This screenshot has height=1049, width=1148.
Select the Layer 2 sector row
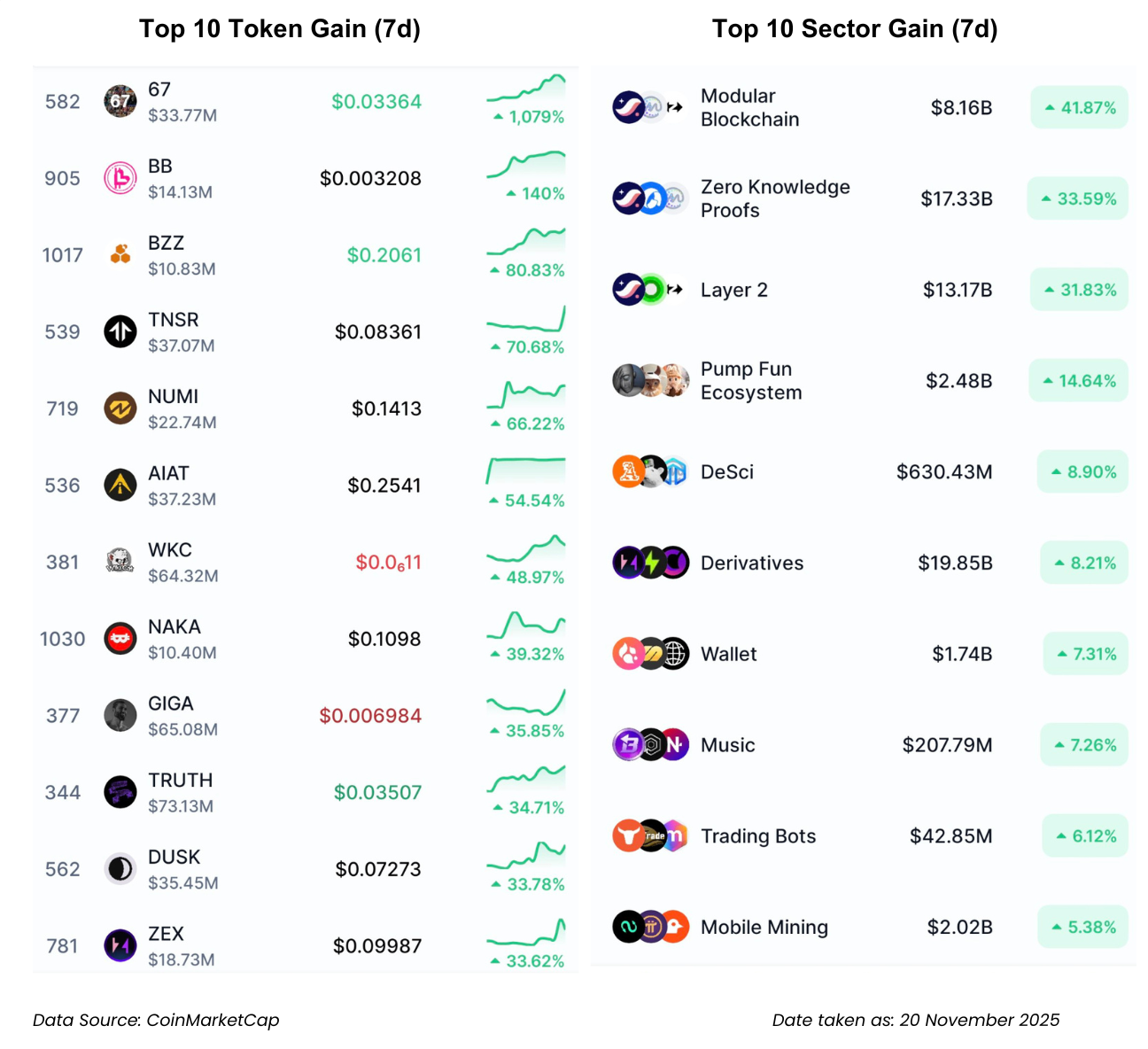[x=733, y=290]
